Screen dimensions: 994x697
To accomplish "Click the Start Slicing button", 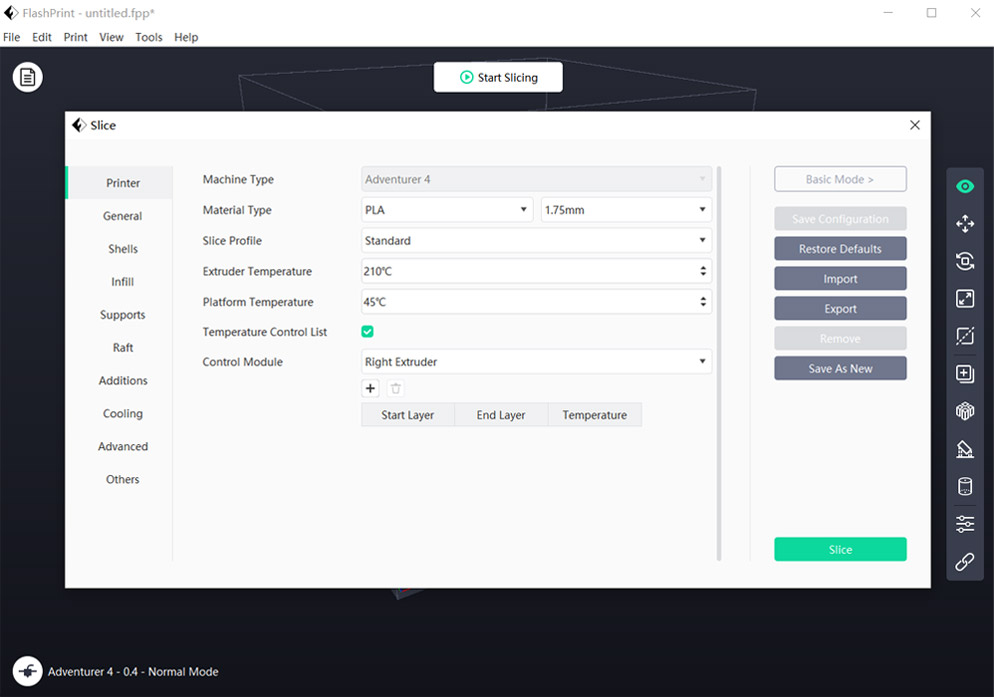I will coord(498,77).
